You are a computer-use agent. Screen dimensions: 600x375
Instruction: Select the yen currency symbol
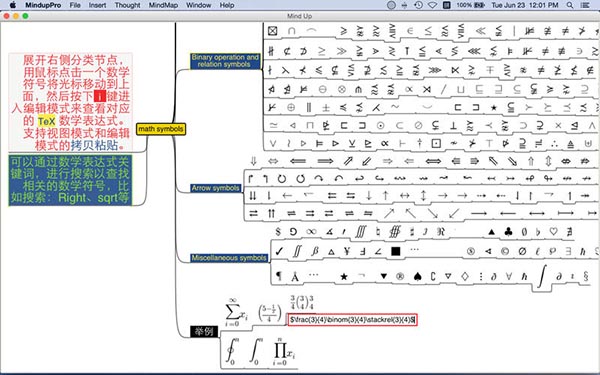click(x=347, y=251)
